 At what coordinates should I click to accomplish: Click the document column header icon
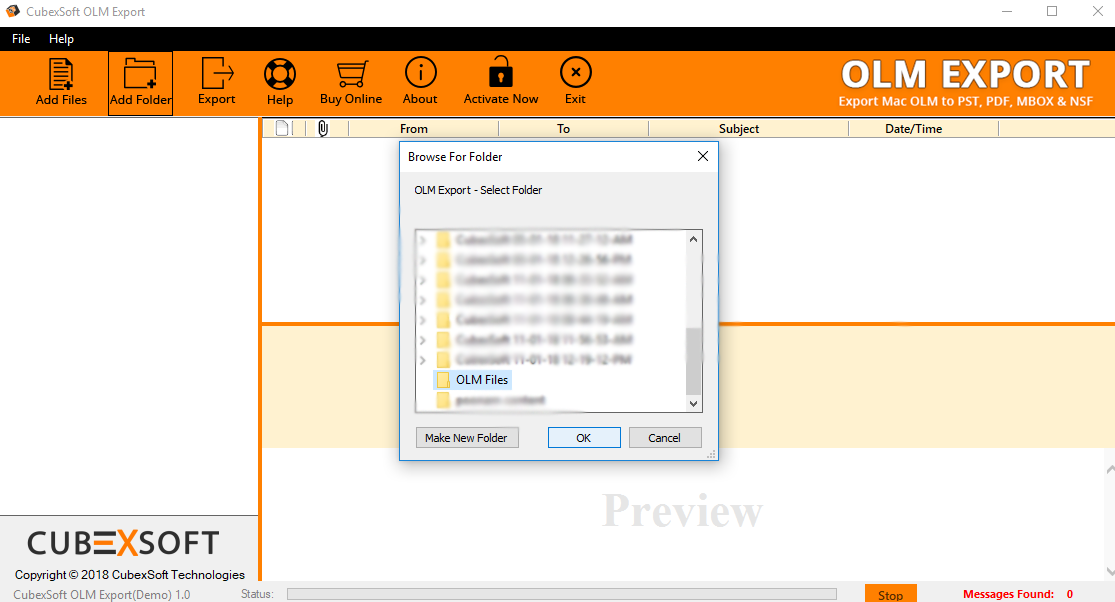282,129
